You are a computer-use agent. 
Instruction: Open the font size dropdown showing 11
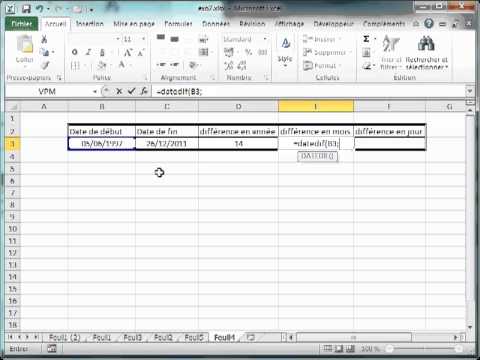144,39
